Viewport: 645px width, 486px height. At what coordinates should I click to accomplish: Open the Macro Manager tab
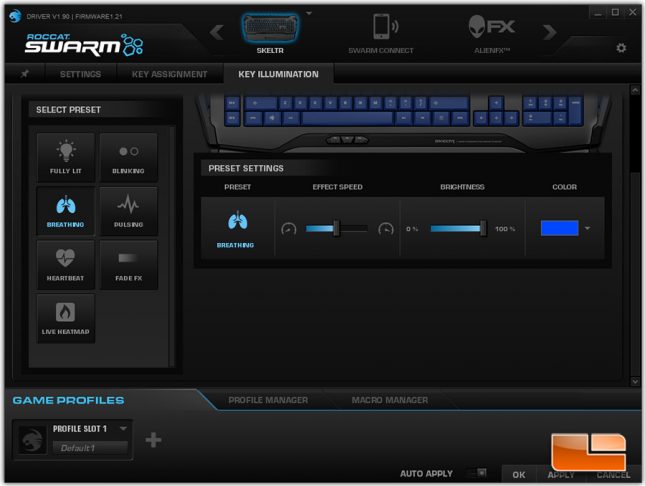[390, 400]
